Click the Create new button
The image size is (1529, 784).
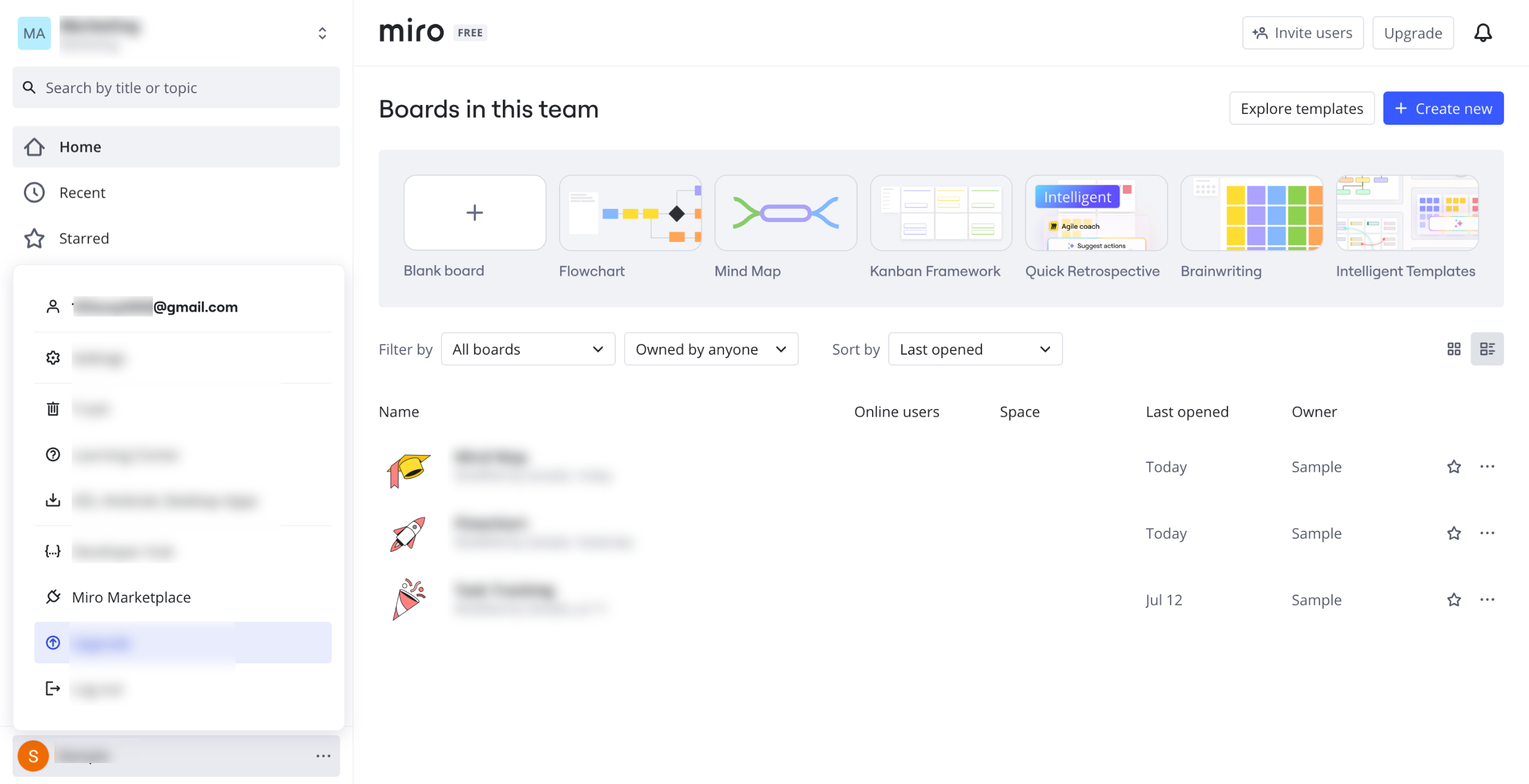pyautogui.click(x=1442, y=109)
